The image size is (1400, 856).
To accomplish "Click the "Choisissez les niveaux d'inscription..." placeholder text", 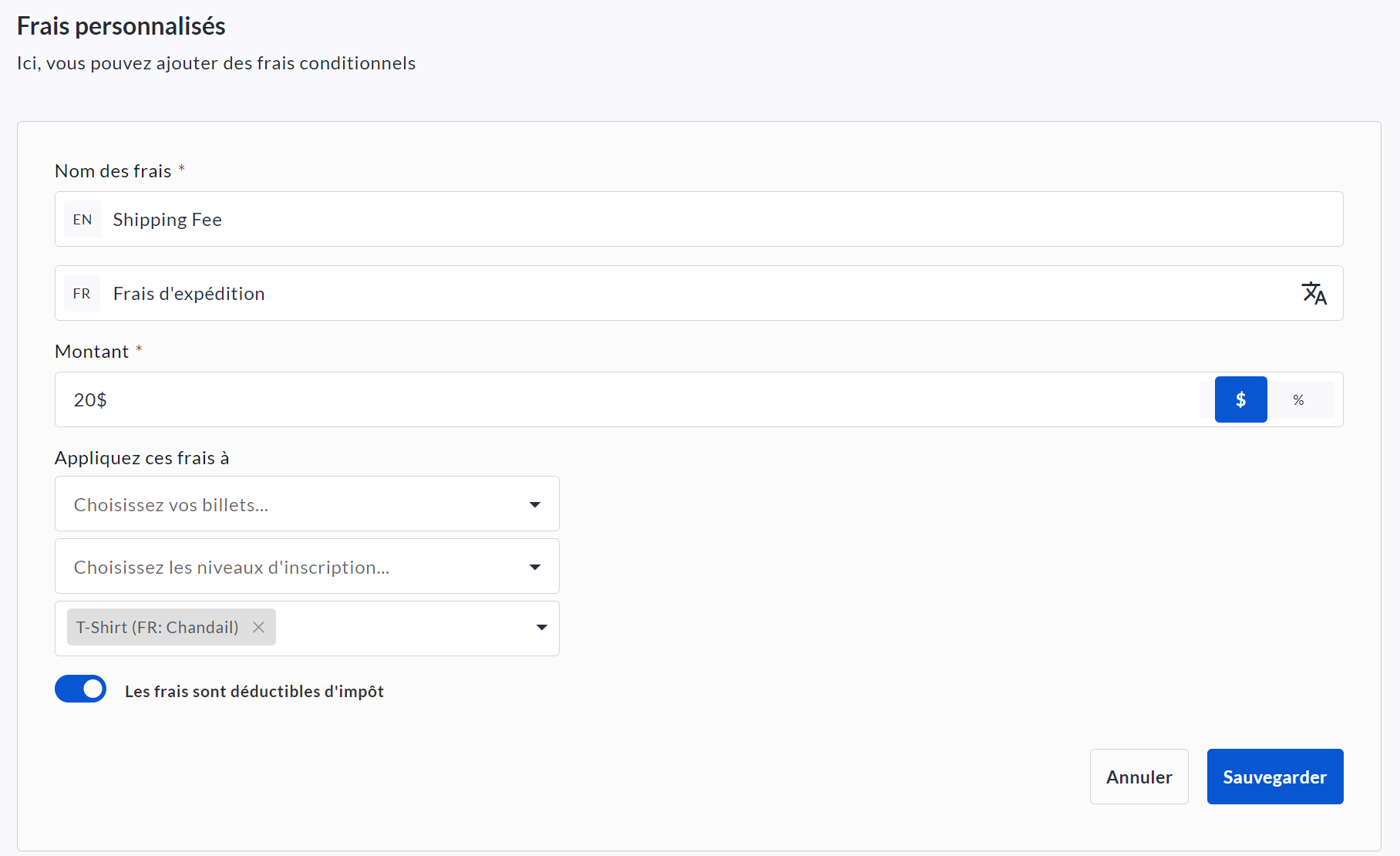I will 231,568.
